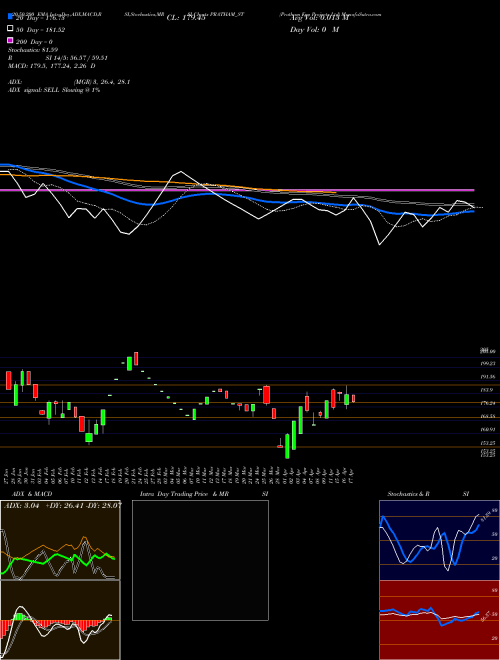This screenshot has width=500, height=660.
Task: Click the 'CL: 179.45' closing price label
Action: click(x=186, y=18)
